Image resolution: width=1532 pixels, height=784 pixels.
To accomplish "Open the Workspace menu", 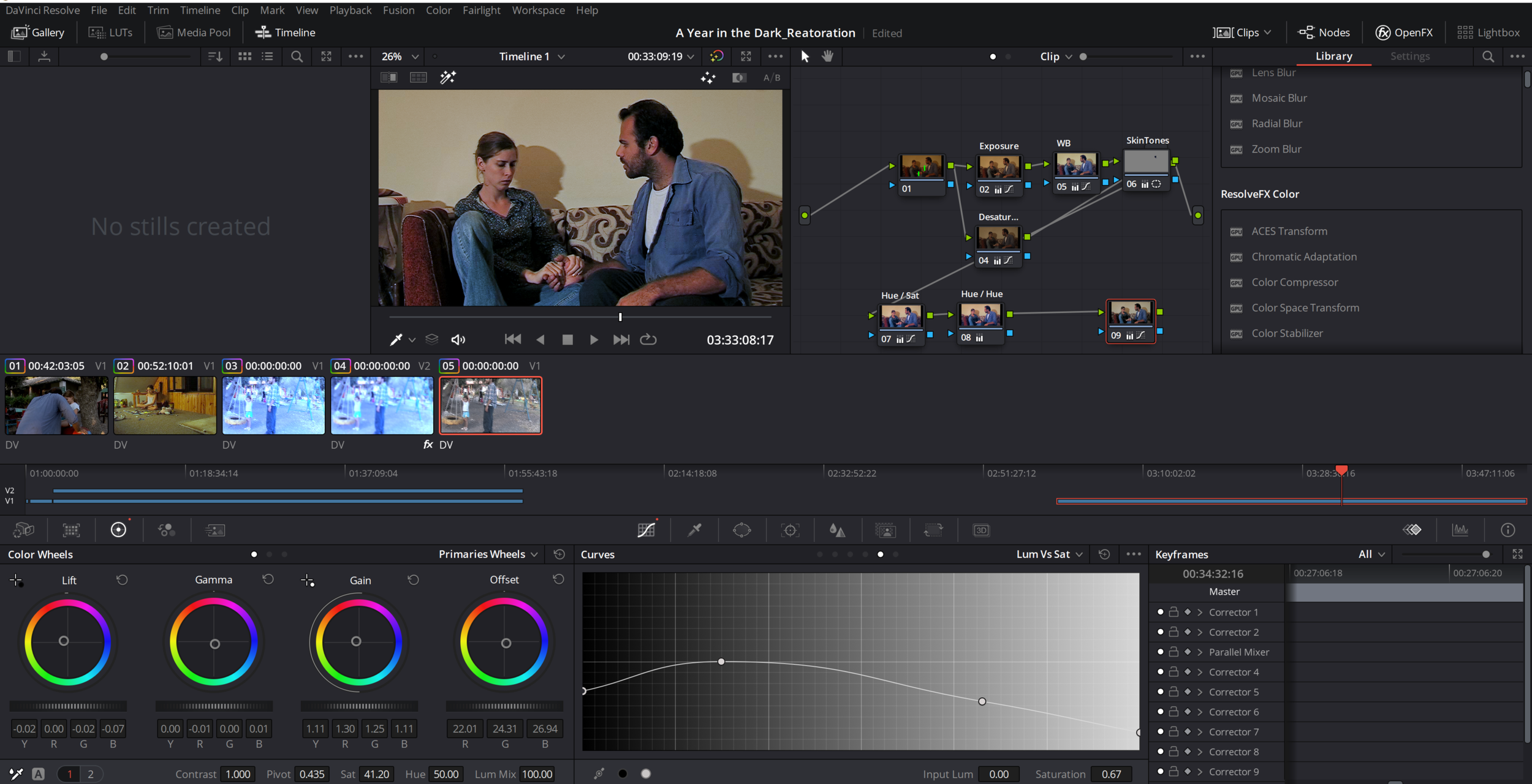I will click(x=538, y=10).
